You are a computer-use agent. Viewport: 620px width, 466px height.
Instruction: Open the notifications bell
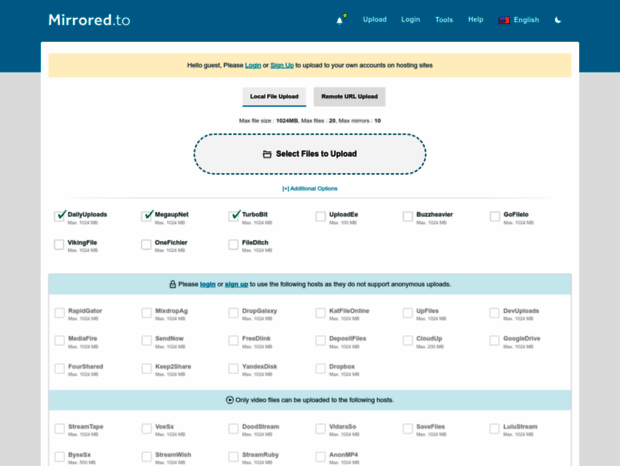point(339,21)
